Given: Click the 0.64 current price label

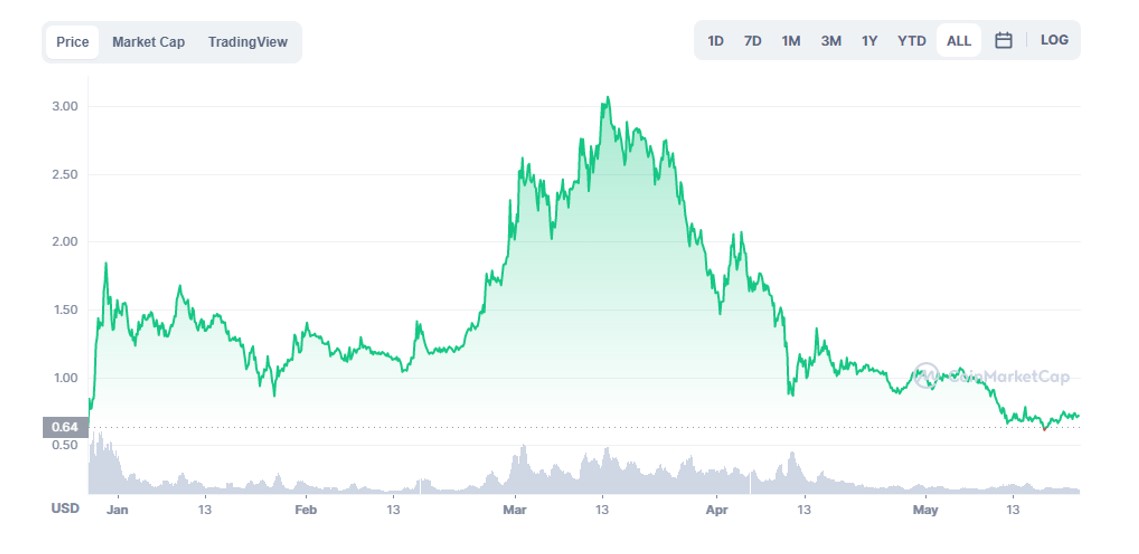Looking at the screenshot, I should click(x=65, y=428).
